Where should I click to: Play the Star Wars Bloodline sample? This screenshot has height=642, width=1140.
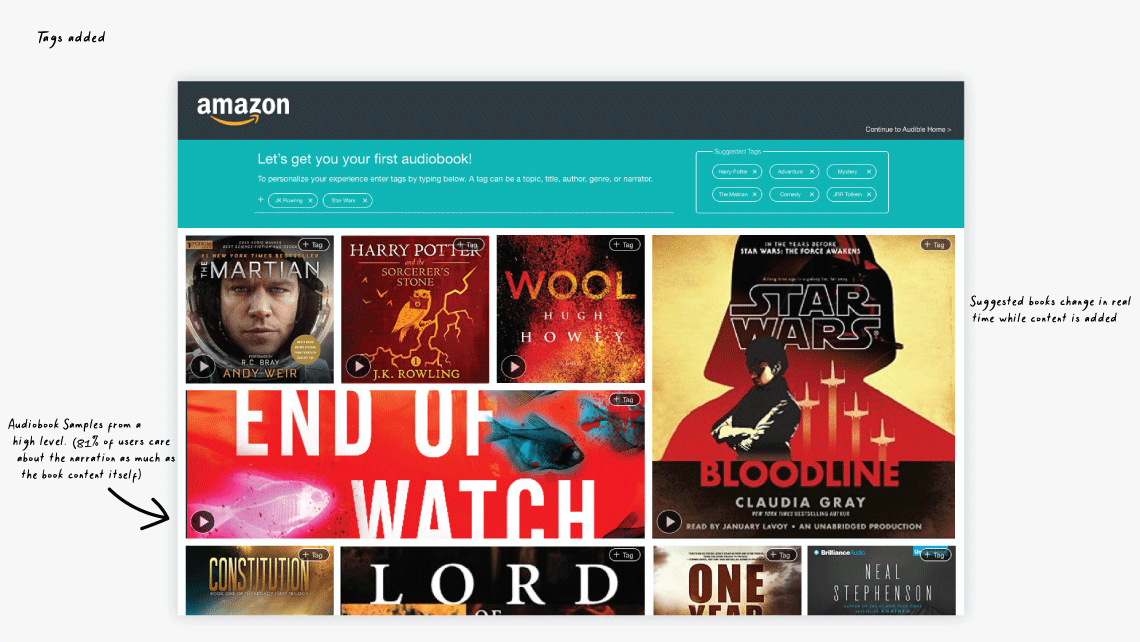coord(669,521)
